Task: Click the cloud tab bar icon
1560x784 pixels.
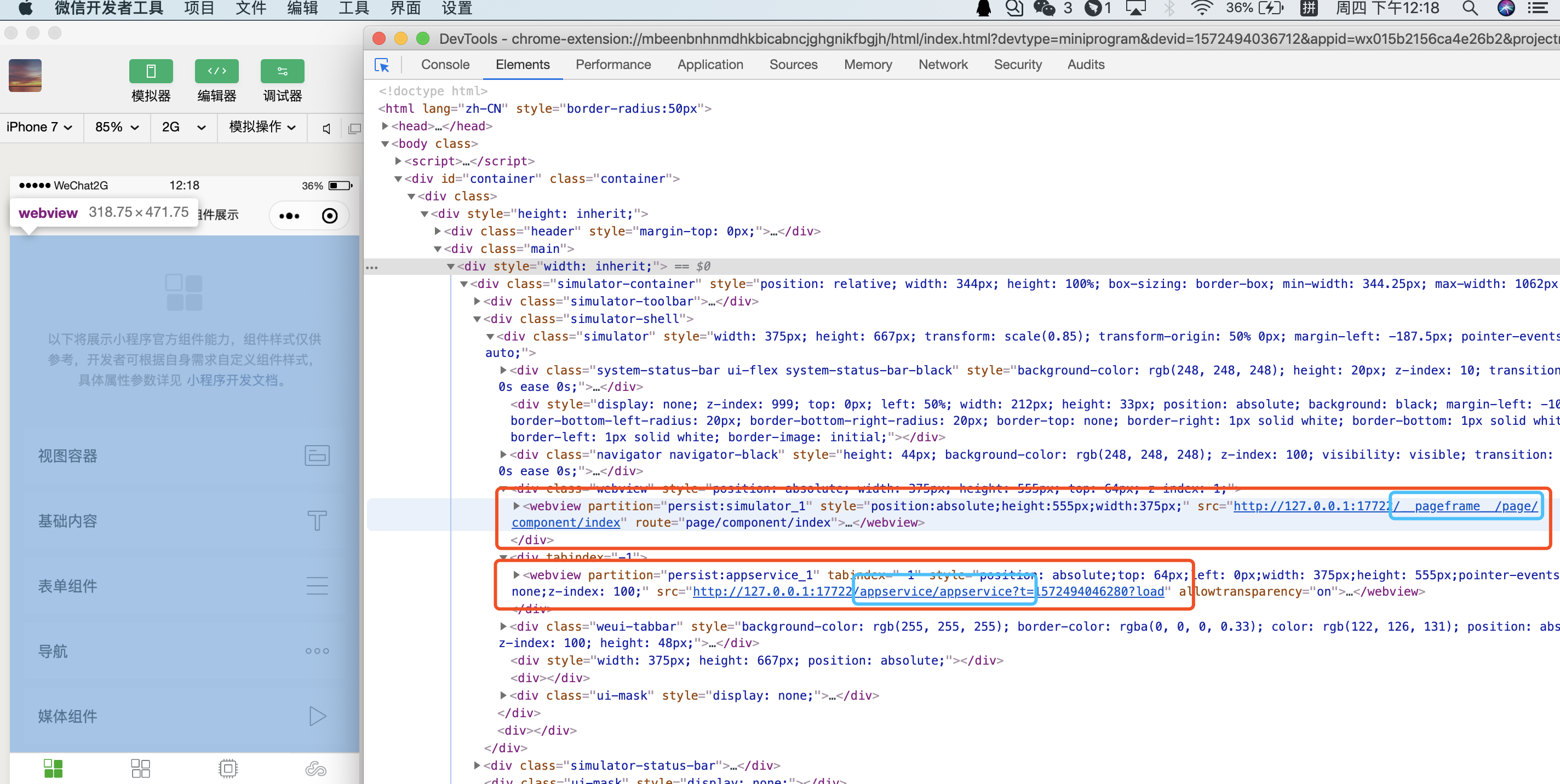Action: 316,768
